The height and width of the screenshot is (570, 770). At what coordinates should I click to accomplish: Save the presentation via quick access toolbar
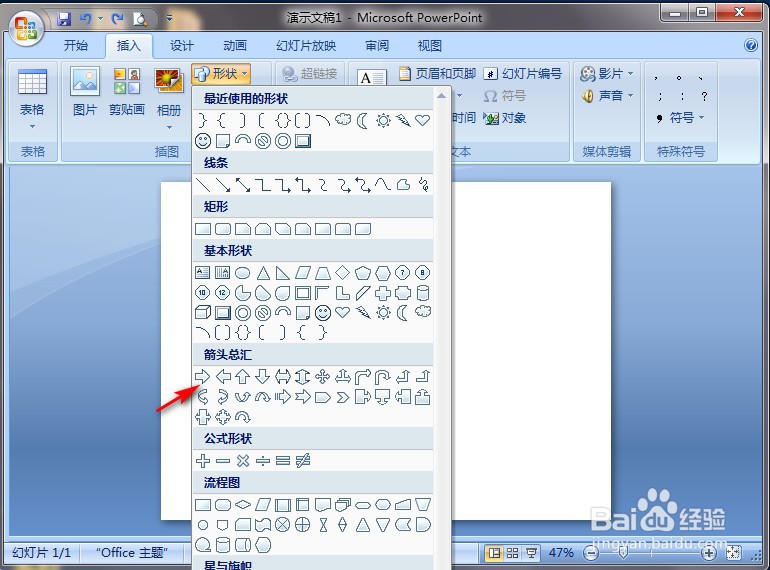click(x=64, y=19)
